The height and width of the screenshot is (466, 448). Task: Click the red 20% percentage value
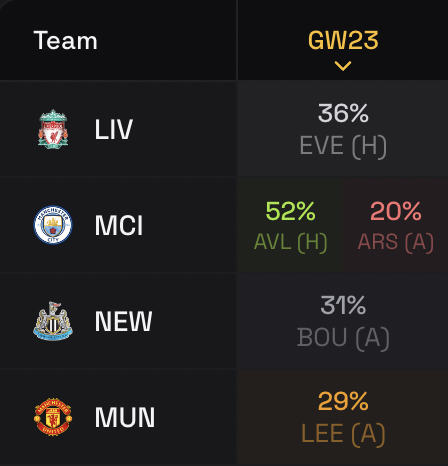pyautogui.click(x=396, y=211)
